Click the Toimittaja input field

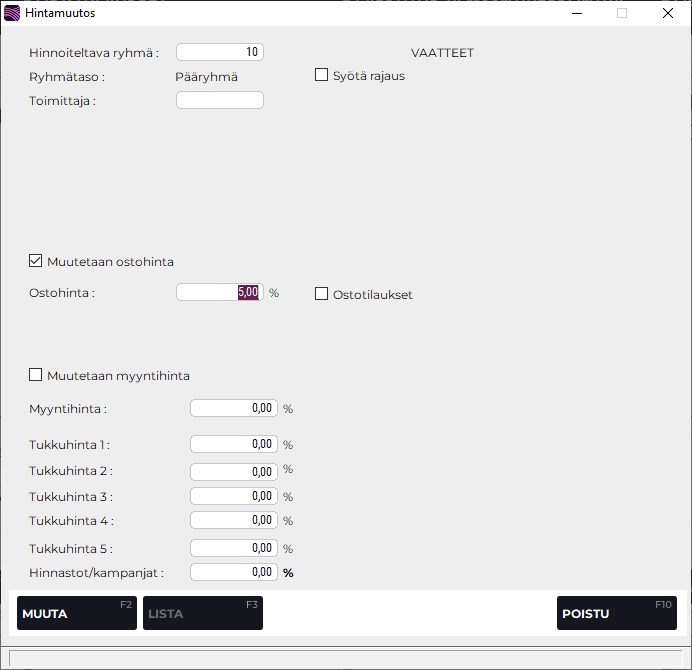[x=220, y=100]
